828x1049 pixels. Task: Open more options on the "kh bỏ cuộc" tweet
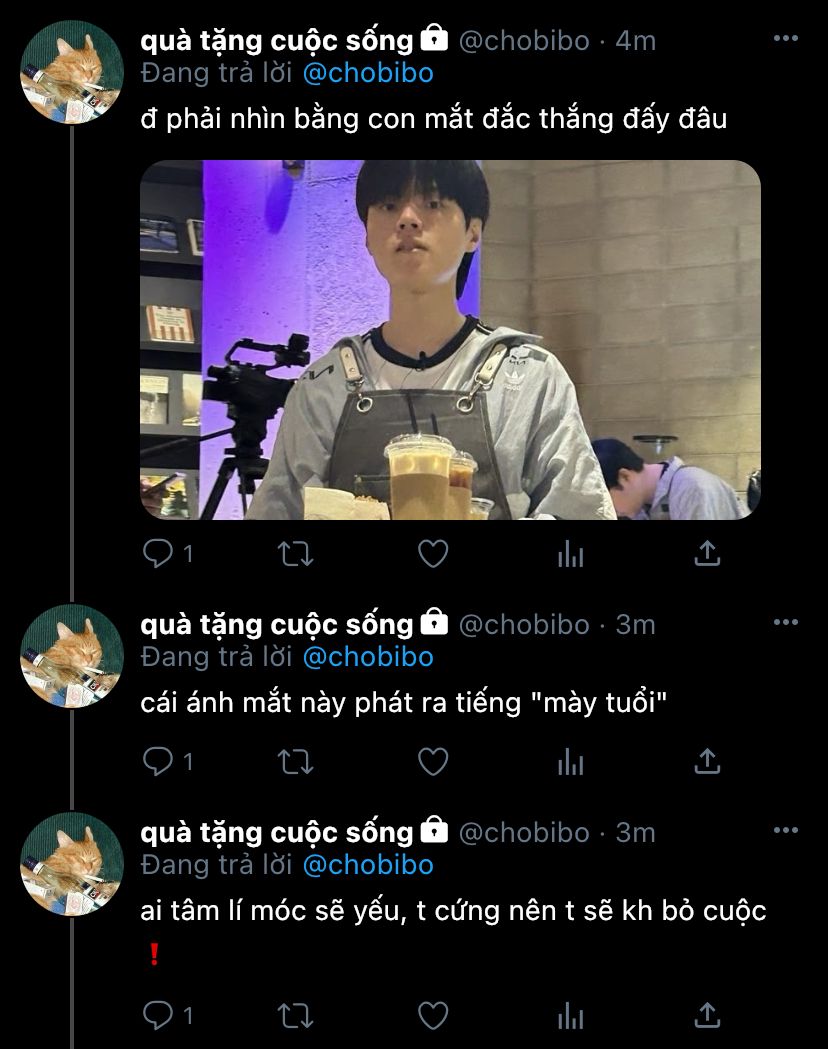tap(786, 831)
